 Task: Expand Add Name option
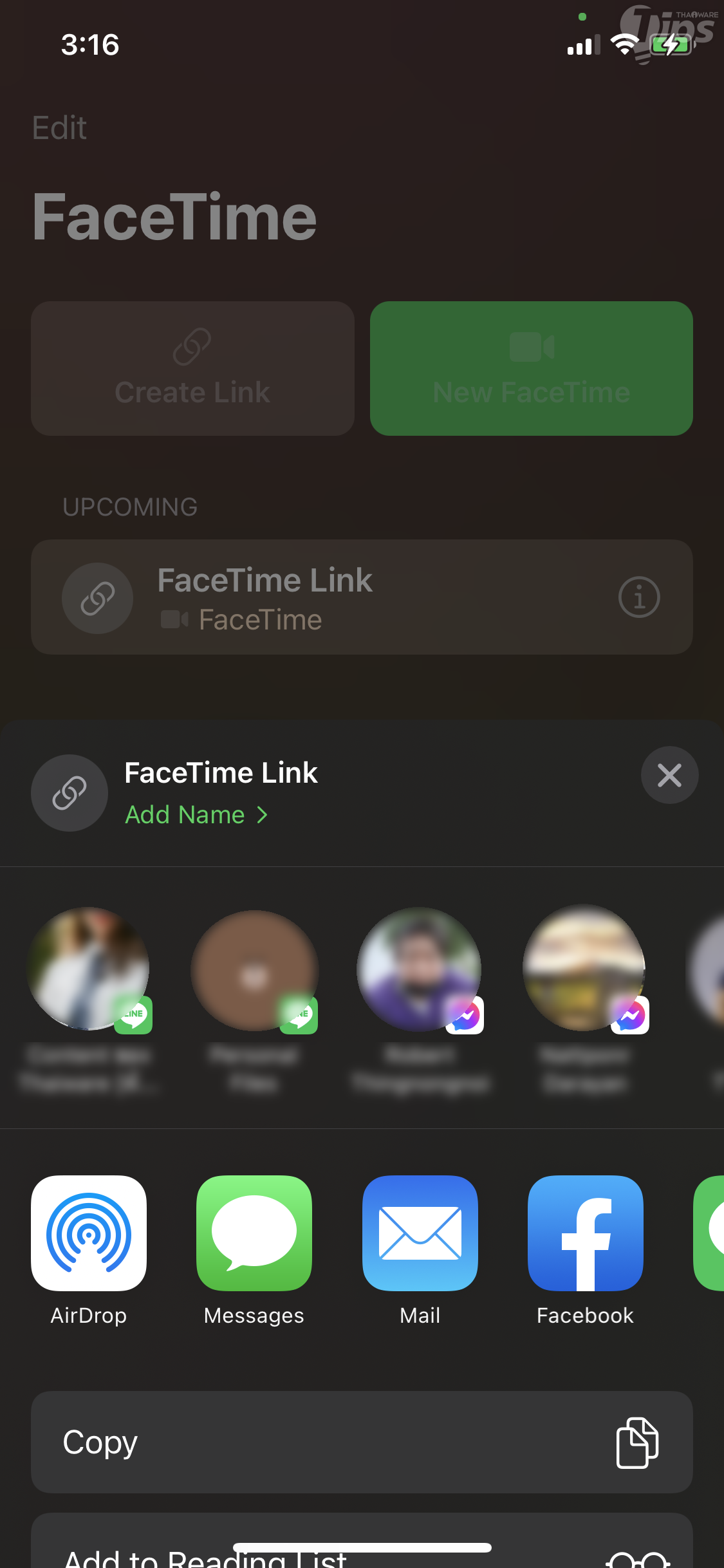pyautogui.click(x=196, y=815)
